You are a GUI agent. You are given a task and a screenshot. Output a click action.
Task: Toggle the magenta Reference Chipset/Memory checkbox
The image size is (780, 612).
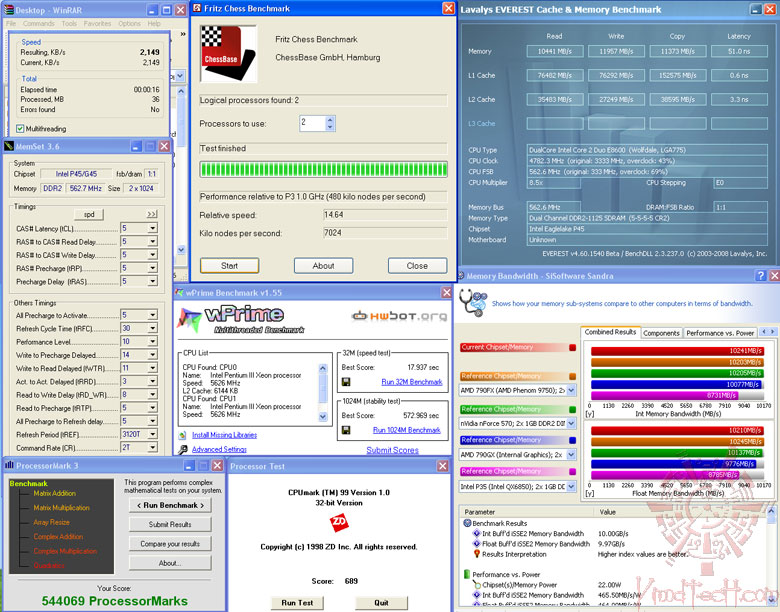point(572,472)
